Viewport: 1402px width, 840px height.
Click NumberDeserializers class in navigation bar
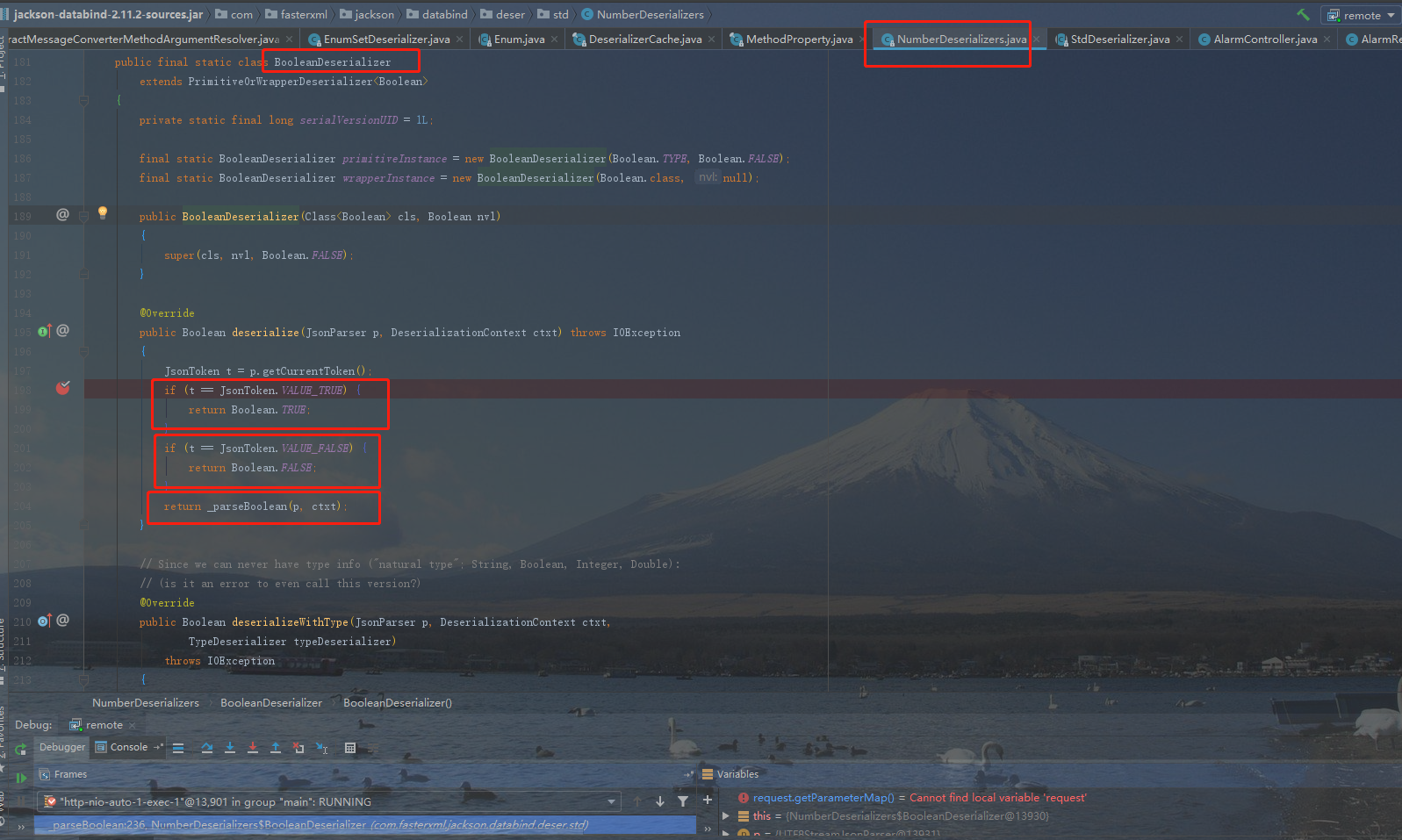click(x=643, y=14)
